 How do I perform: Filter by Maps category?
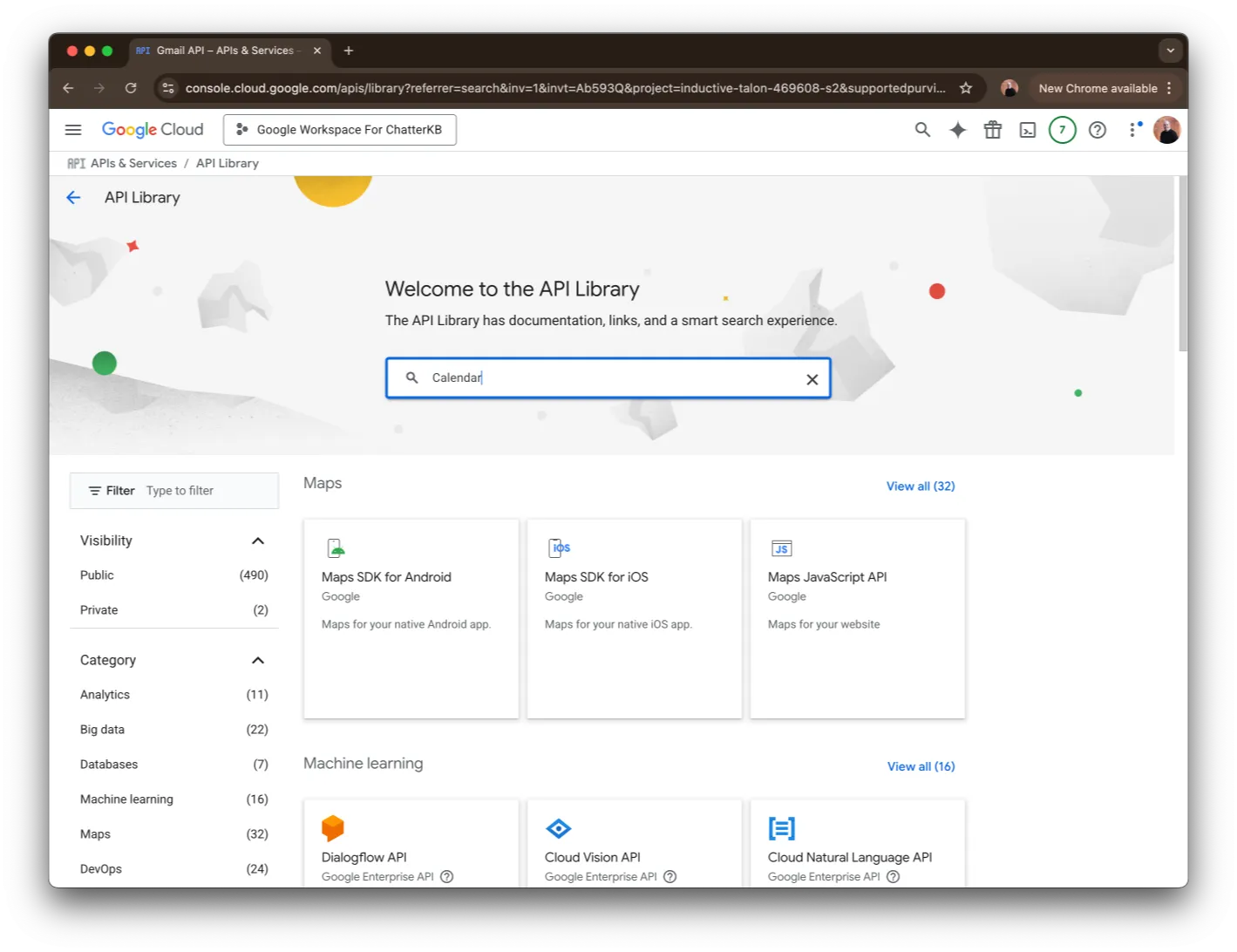[174, 834]
